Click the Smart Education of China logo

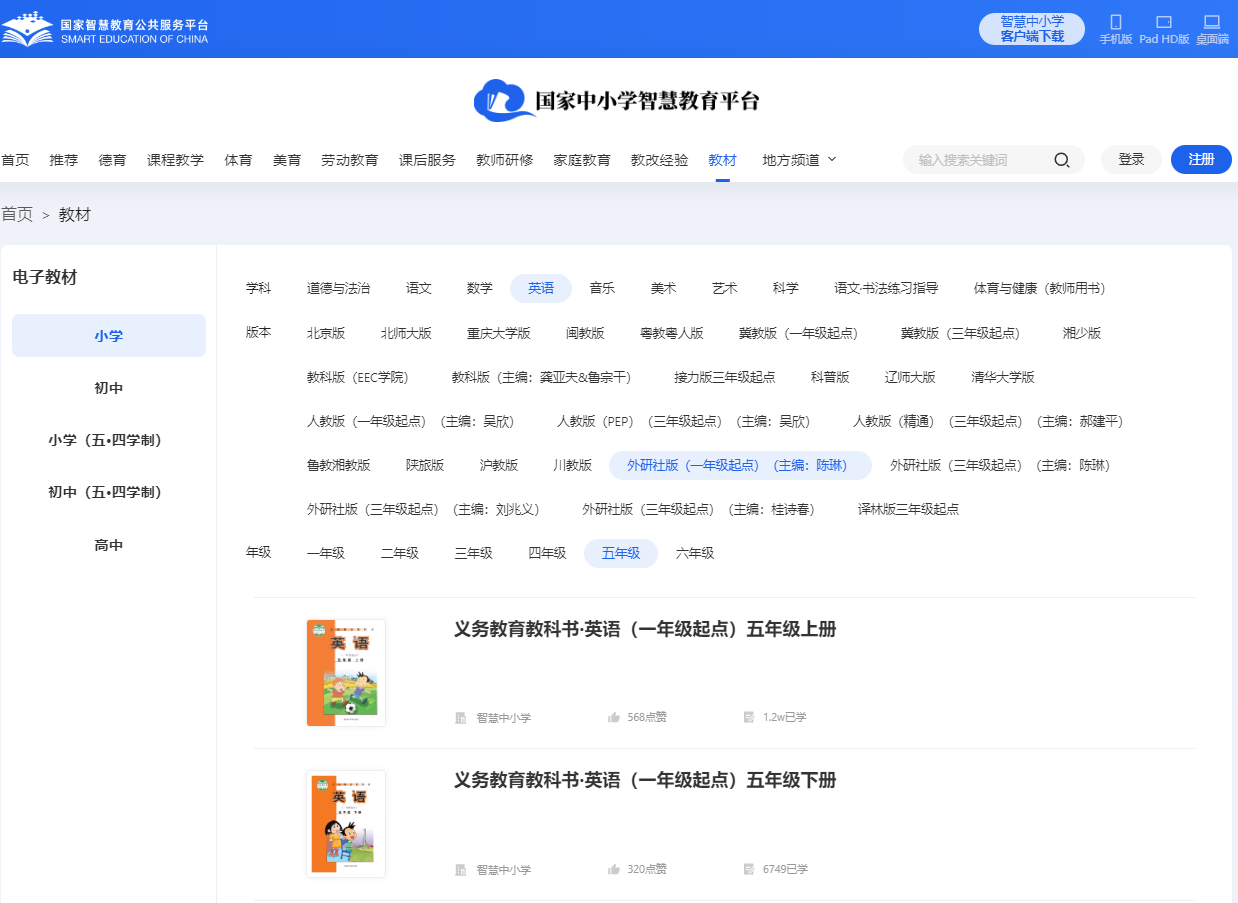pos(105,29)
